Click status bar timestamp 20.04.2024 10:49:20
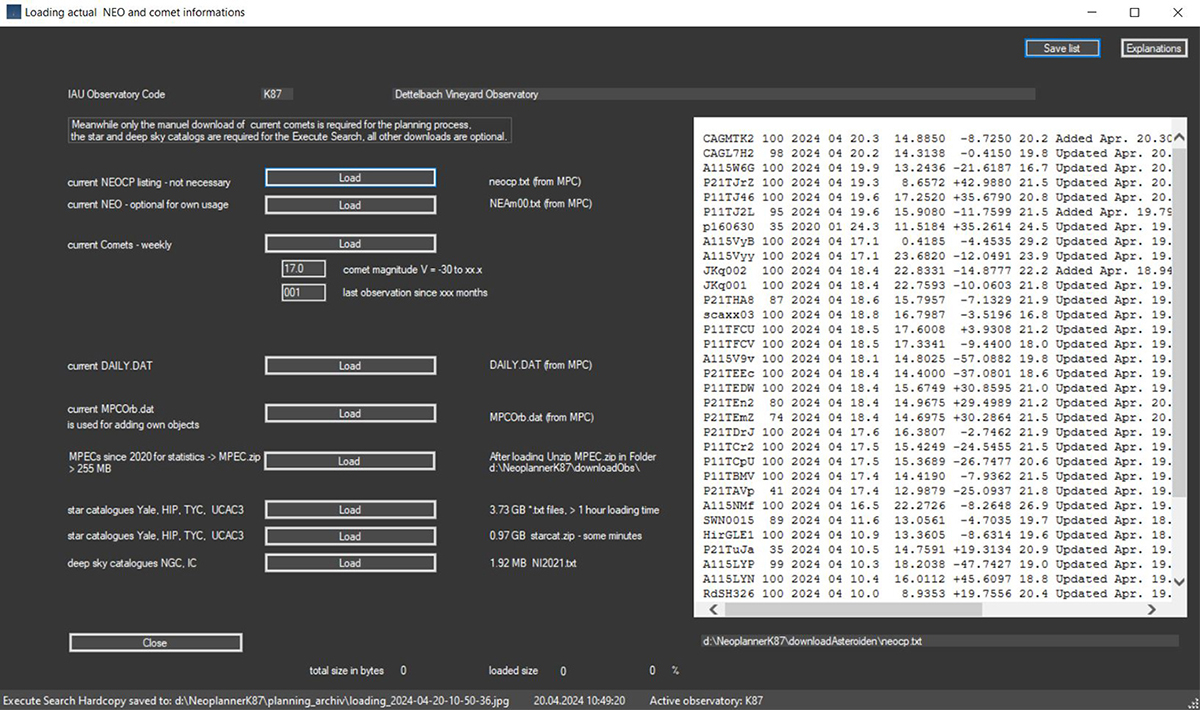 [578, 701]
